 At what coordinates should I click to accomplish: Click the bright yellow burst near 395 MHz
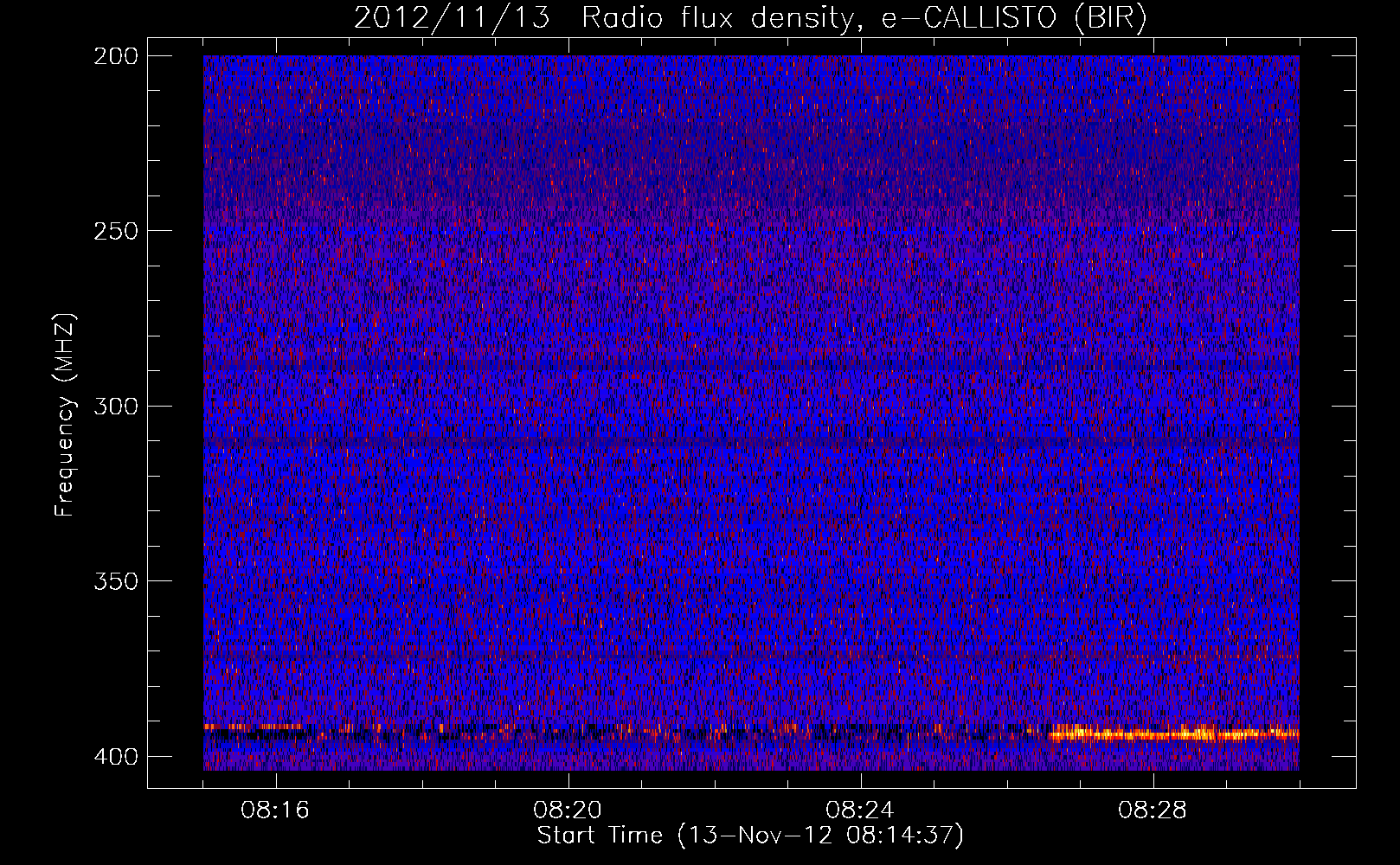[1173, 734]
